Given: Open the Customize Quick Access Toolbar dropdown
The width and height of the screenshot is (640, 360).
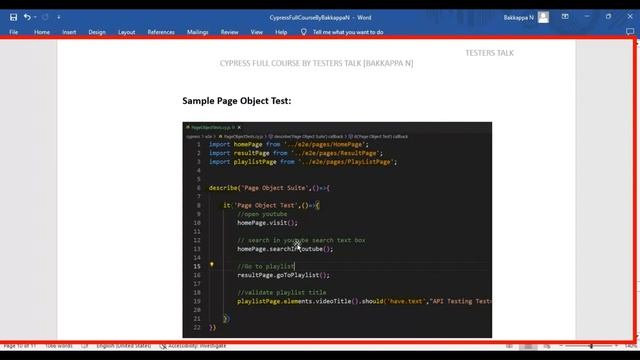Looking at the screenshot, I should click(59, 17).
